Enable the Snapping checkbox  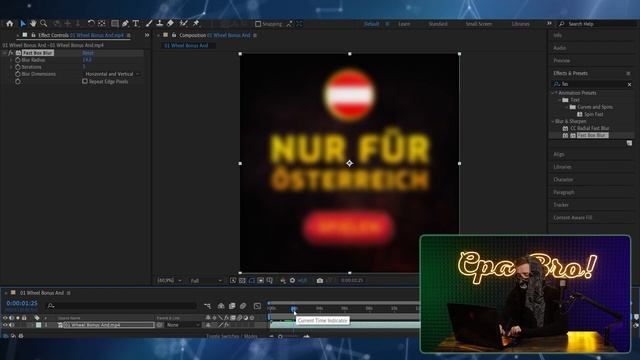pos(258,24)
